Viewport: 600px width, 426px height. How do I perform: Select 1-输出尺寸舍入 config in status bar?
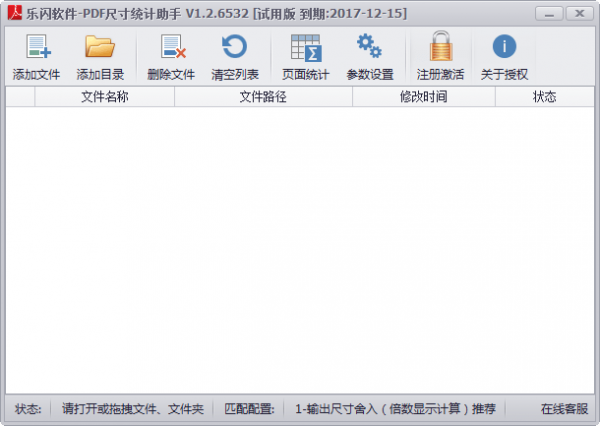395,409
